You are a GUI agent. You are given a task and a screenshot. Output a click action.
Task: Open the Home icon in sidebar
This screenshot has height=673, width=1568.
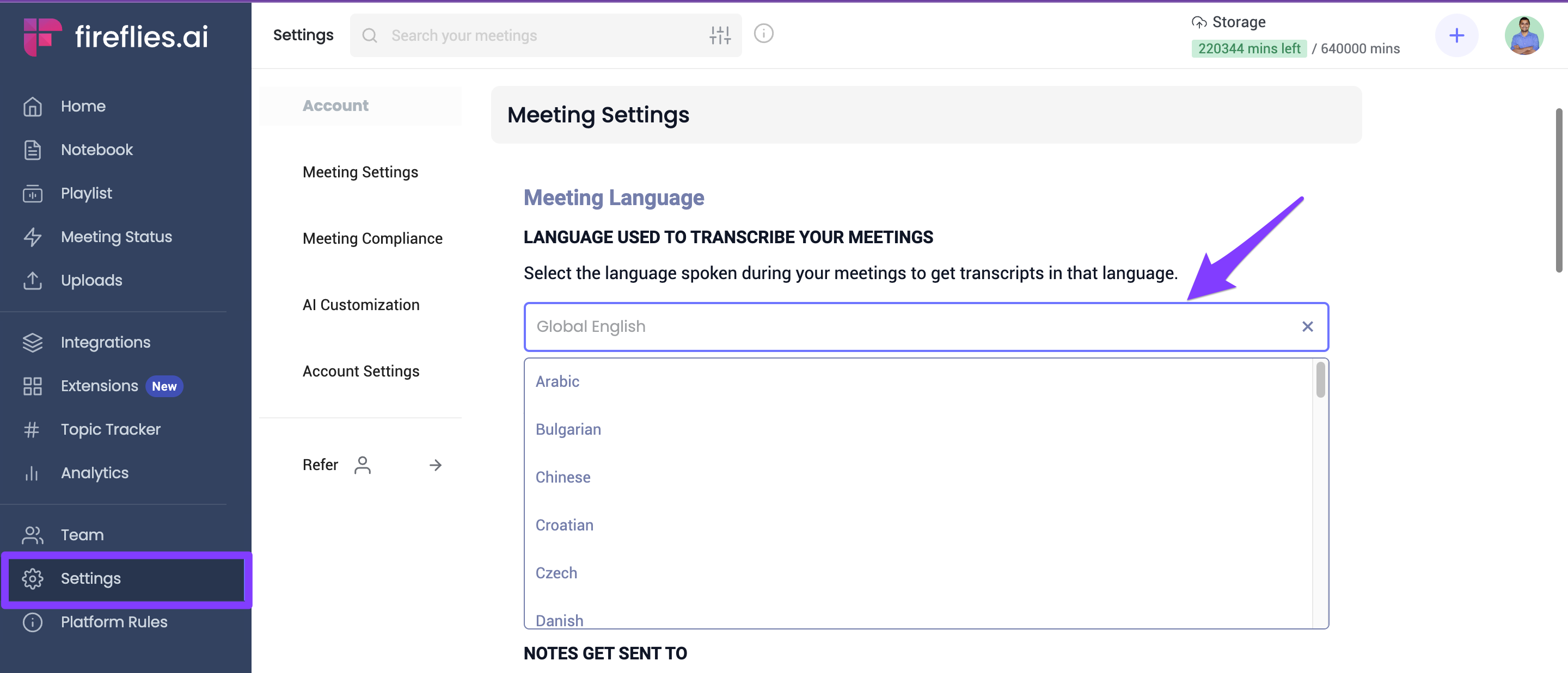tap(32, 107)
